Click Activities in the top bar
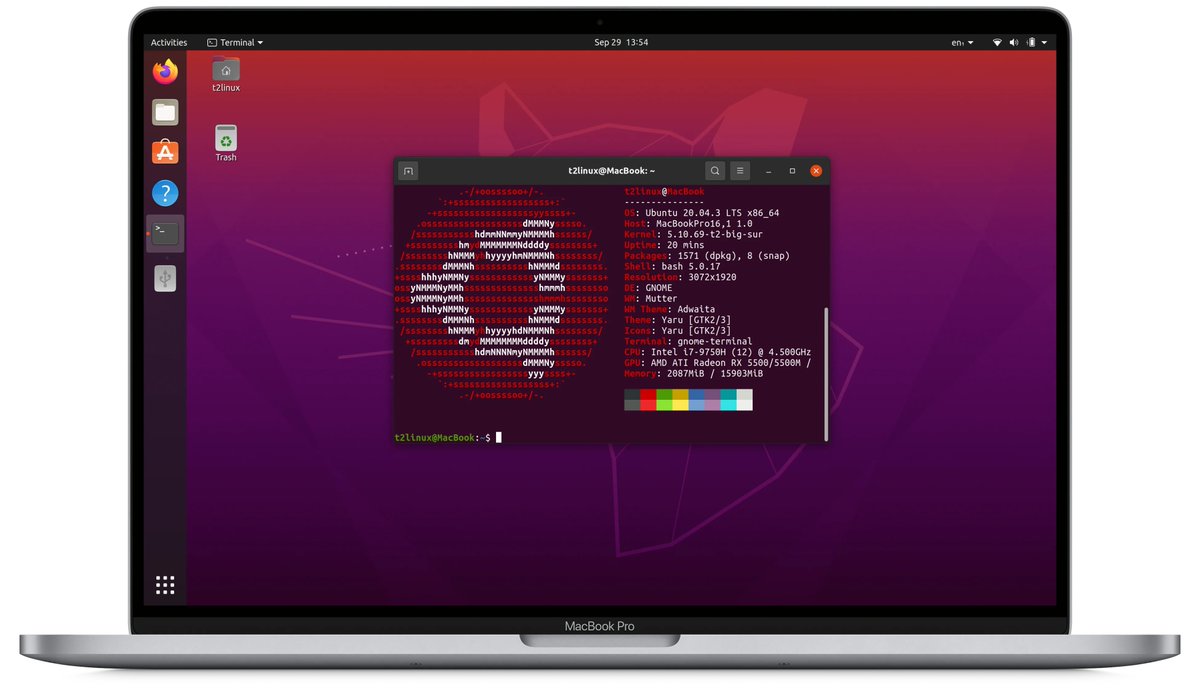Screen dimensions: 1200x695 coord(169,43)
